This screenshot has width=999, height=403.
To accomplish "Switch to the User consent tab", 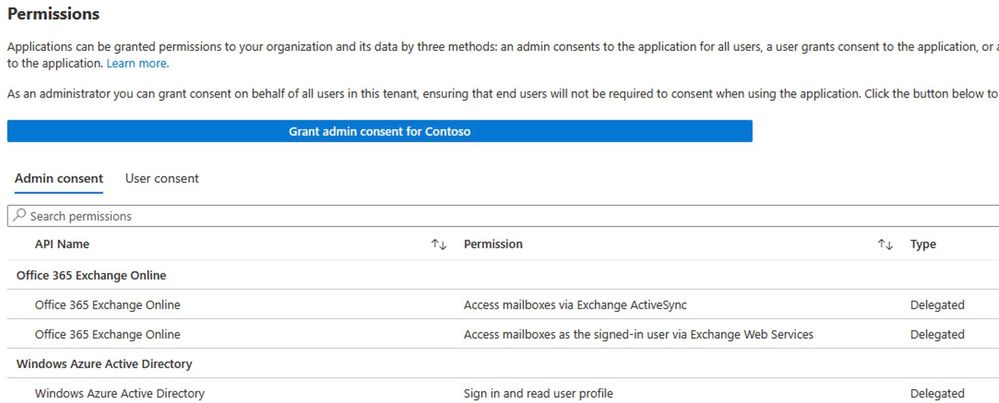I will (162, 179).
